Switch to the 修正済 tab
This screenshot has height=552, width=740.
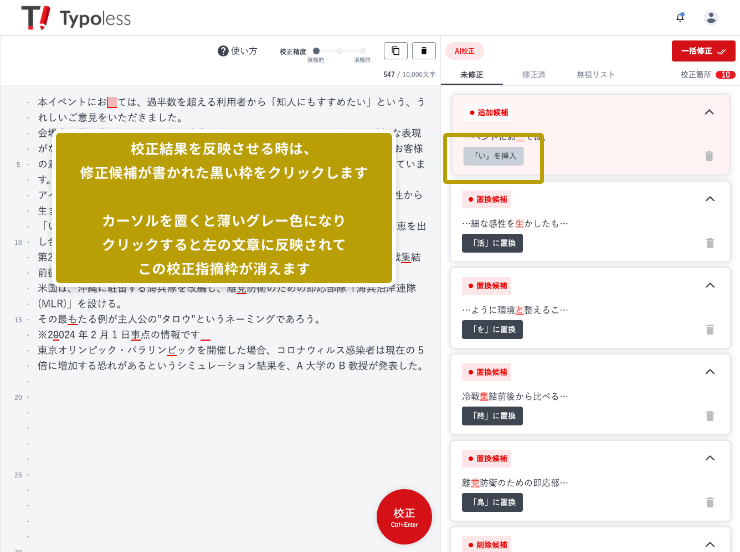[533, 75]
